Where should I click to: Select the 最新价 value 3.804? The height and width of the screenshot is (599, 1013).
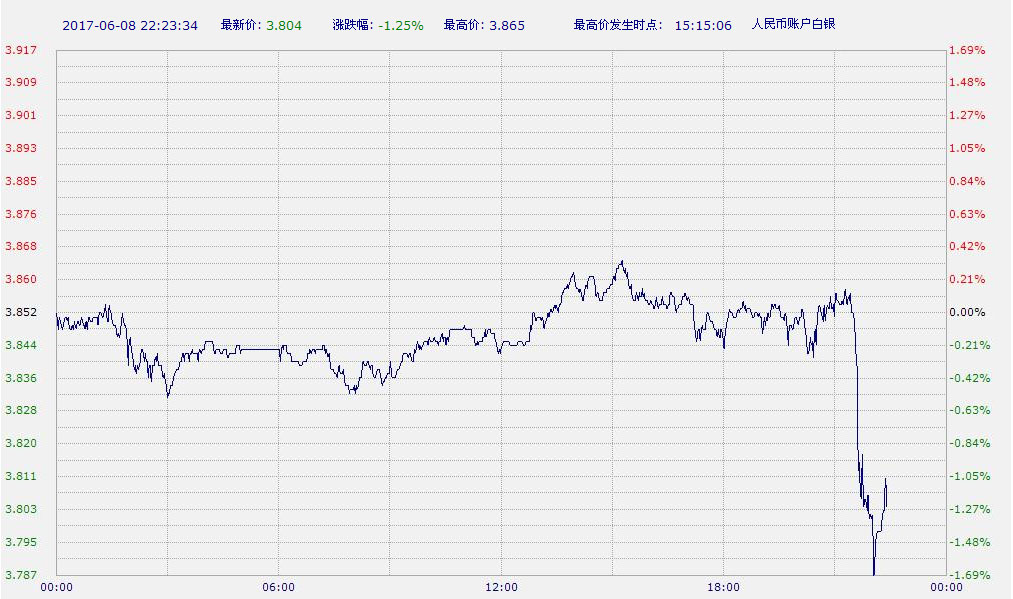click(284, 26)
